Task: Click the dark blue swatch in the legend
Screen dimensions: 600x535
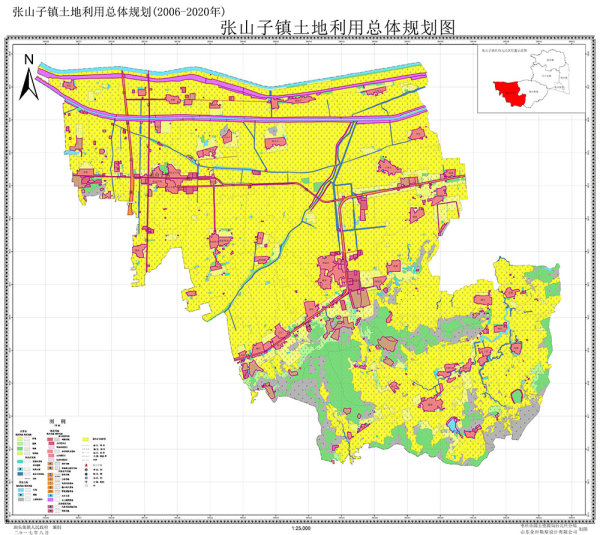Action: click(20, 474)
